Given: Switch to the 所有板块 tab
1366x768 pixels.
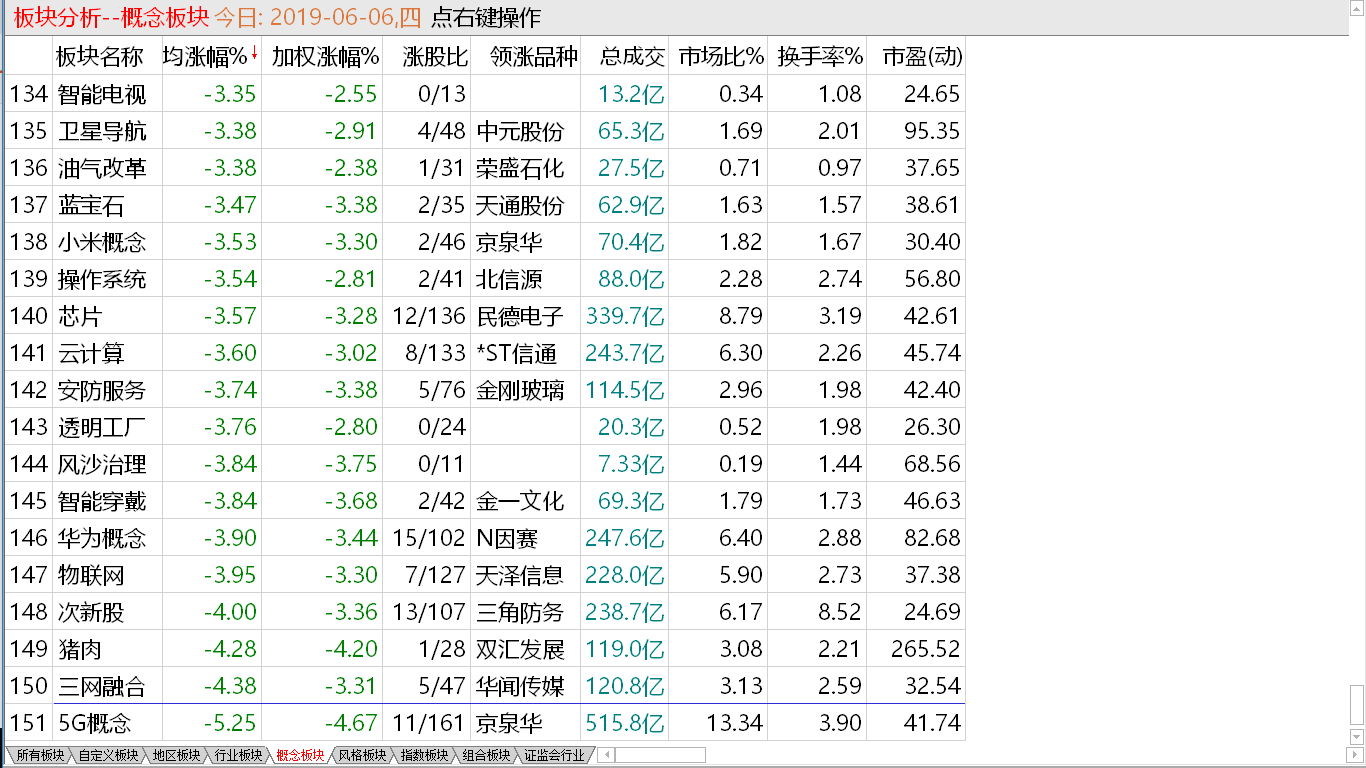Looking at the screenshot, I should [x=39, y=755].
